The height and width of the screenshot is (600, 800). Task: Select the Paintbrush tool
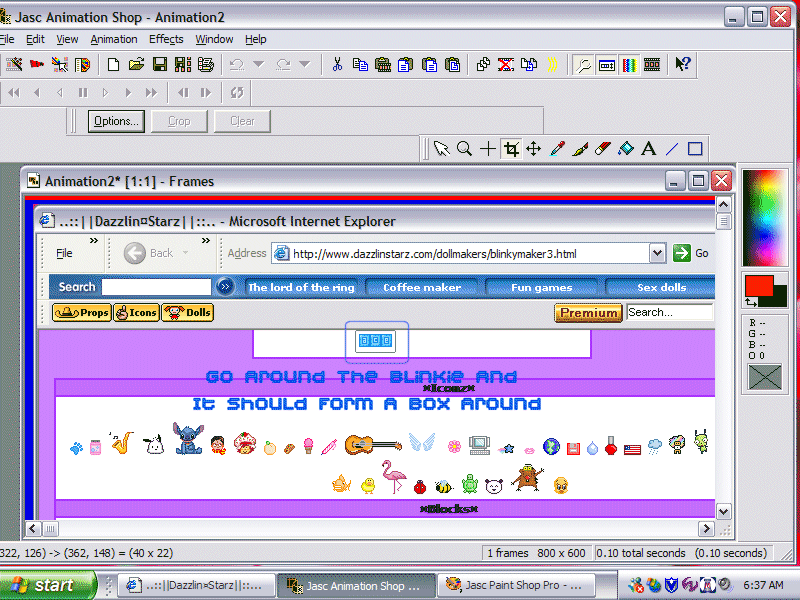click(x=580, y=149)
